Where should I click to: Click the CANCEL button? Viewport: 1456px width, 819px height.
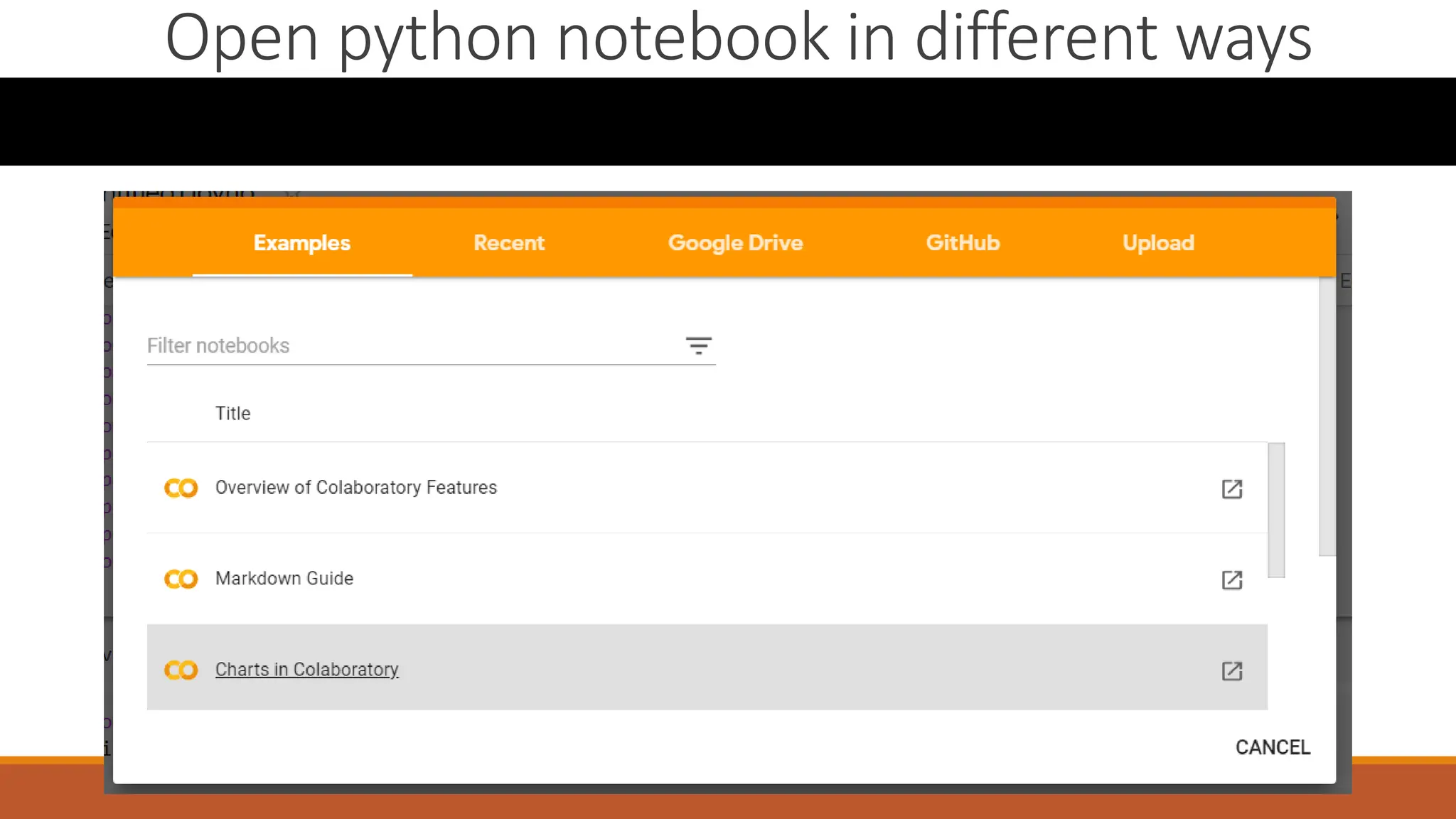point(1273,747)
